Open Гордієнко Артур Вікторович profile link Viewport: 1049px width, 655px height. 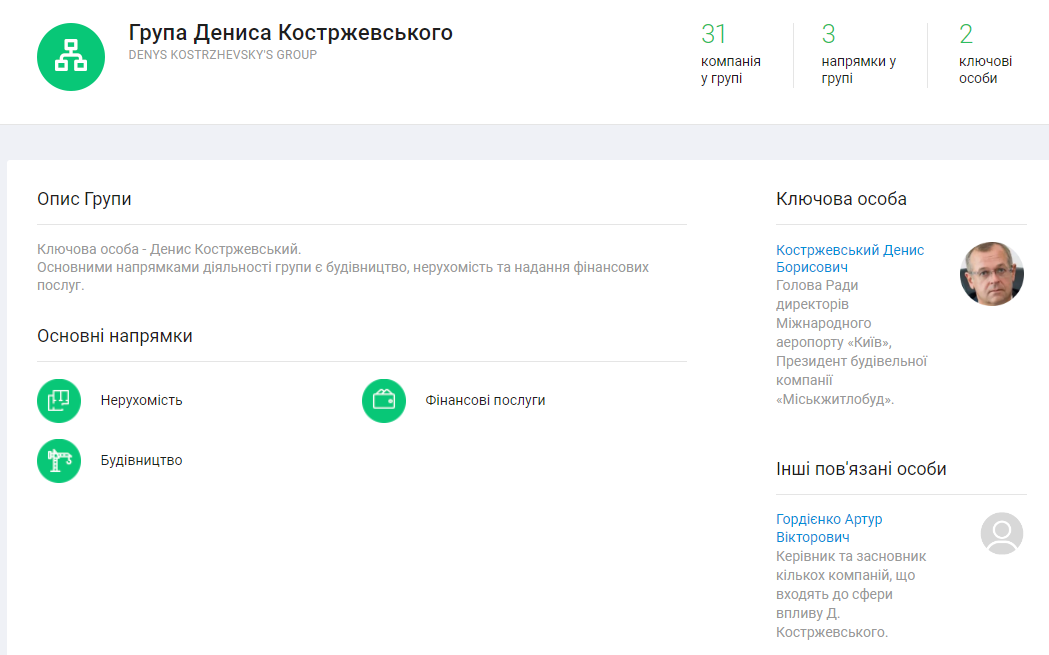click(x=829, y=528)
